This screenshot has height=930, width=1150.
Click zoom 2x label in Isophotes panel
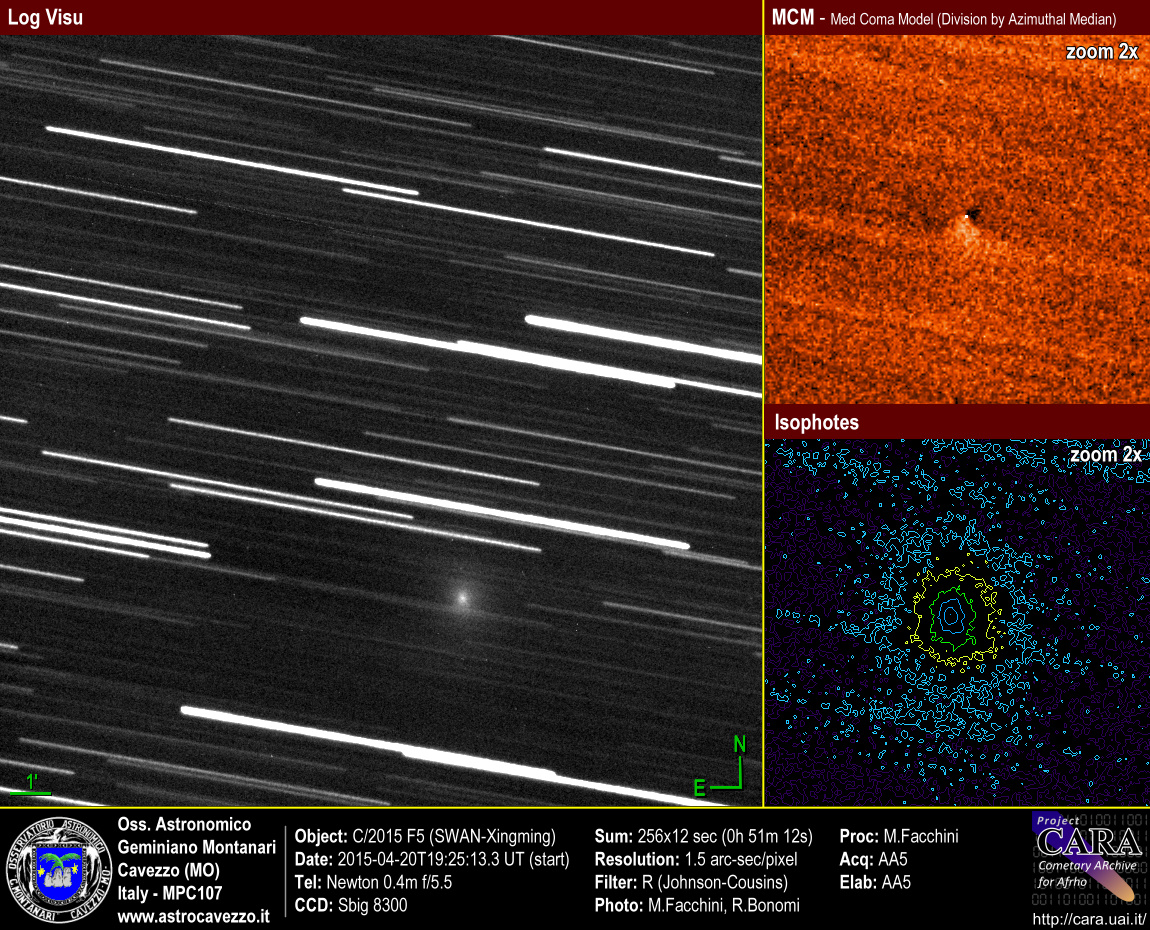click(1105, 455)
